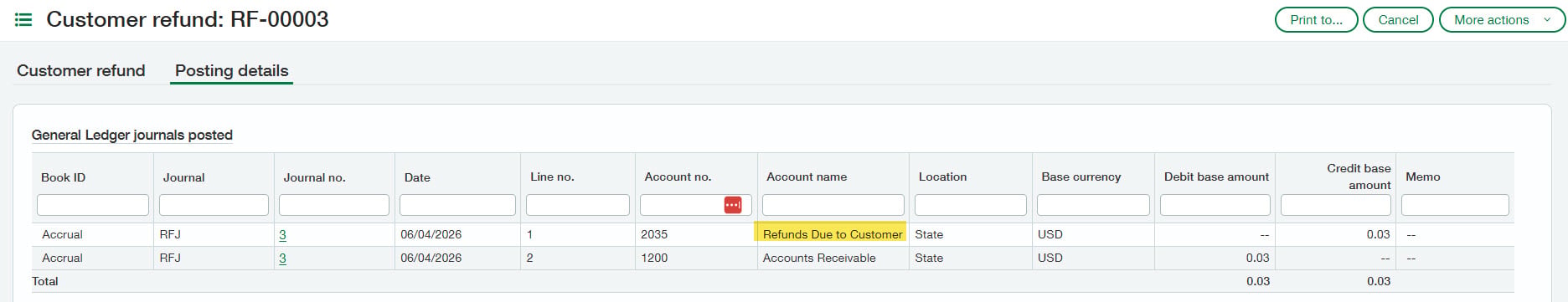Focus the Journal no. filter field
Viewport: 1568px width, 302px height.
(334, 205)
